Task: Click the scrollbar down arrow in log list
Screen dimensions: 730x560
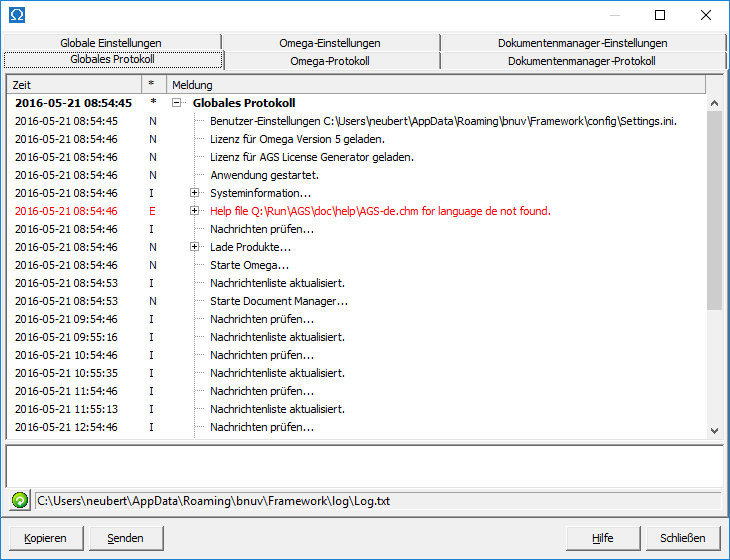Action: [x=714, y=430]
